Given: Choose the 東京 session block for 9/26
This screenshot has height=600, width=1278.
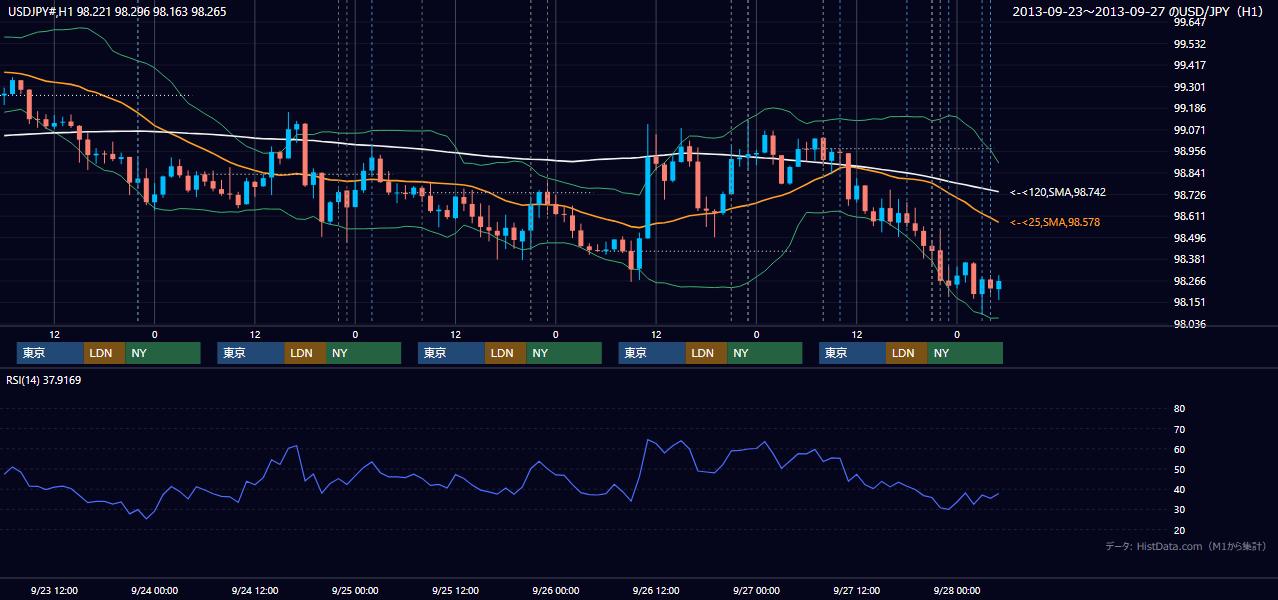Looking at the screenshot, I should [x=652, y=353].
